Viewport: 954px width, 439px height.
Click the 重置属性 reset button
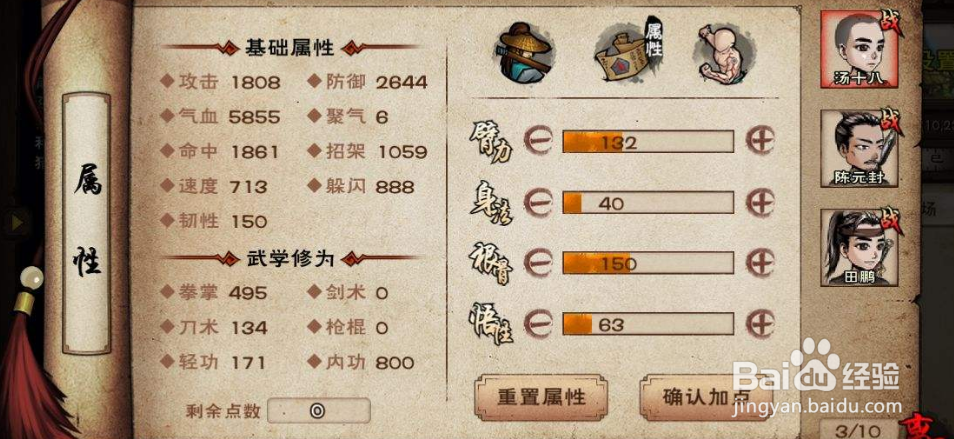pyautogui.click(x=541, y=397)
